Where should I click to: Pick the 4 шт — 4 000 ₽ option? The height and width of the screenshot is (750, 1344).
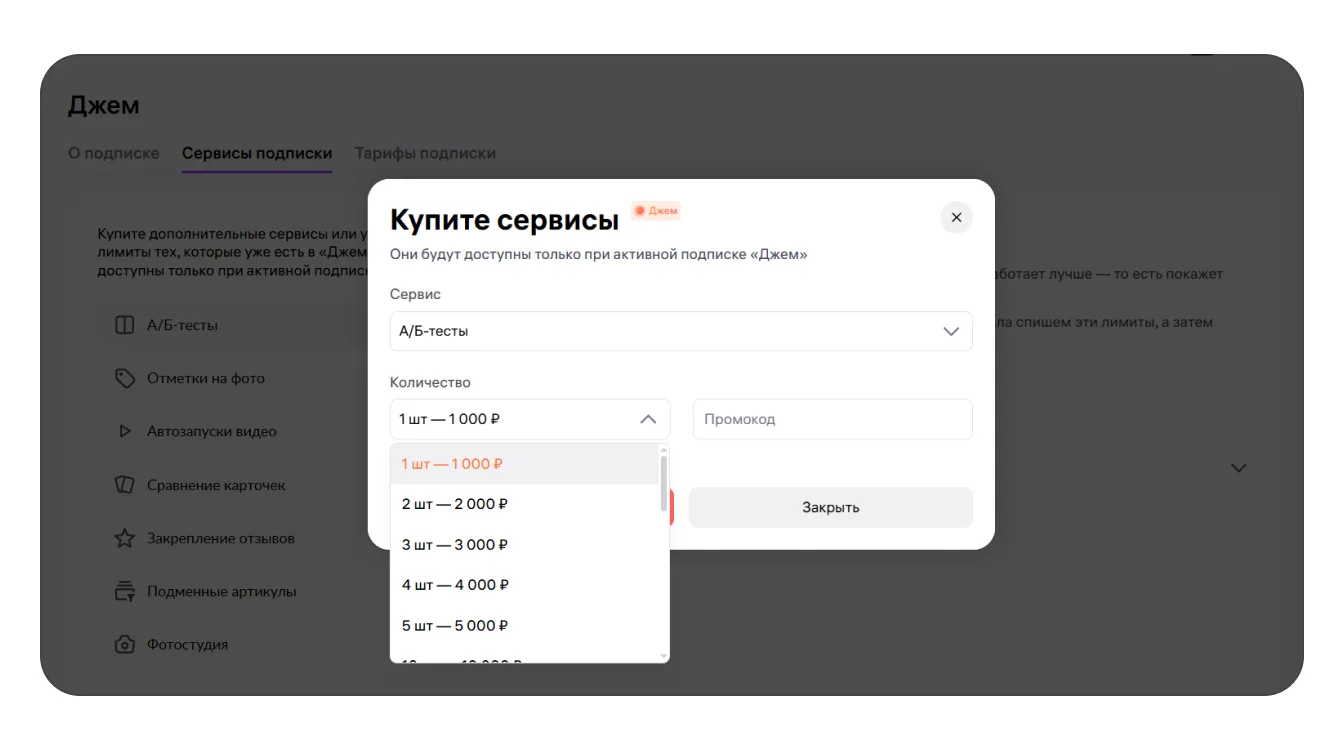pyautogui.click(x=455, y=585)
